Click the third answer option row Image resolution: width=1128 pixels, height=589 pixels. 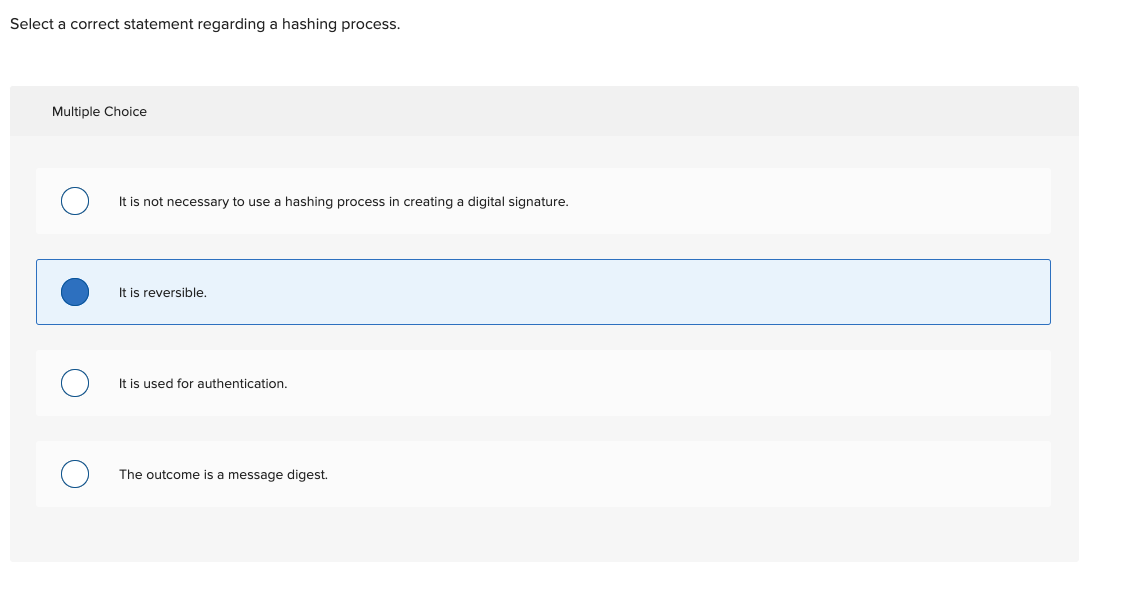[543, 383]
